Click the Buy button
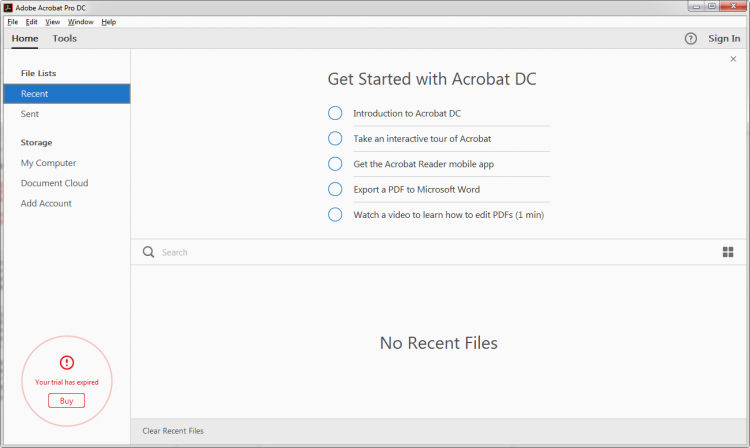This screenshot has width=750, height=448. 66,400
